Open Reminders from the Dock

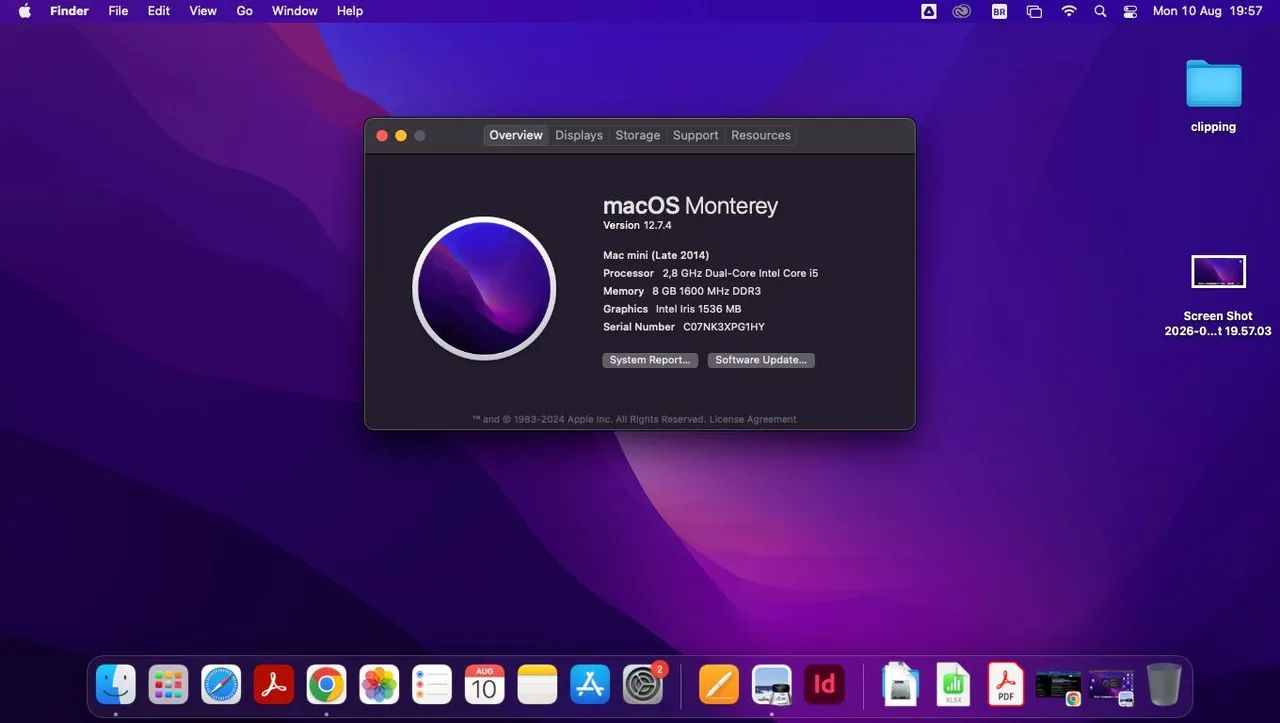(x=432, y=685)
